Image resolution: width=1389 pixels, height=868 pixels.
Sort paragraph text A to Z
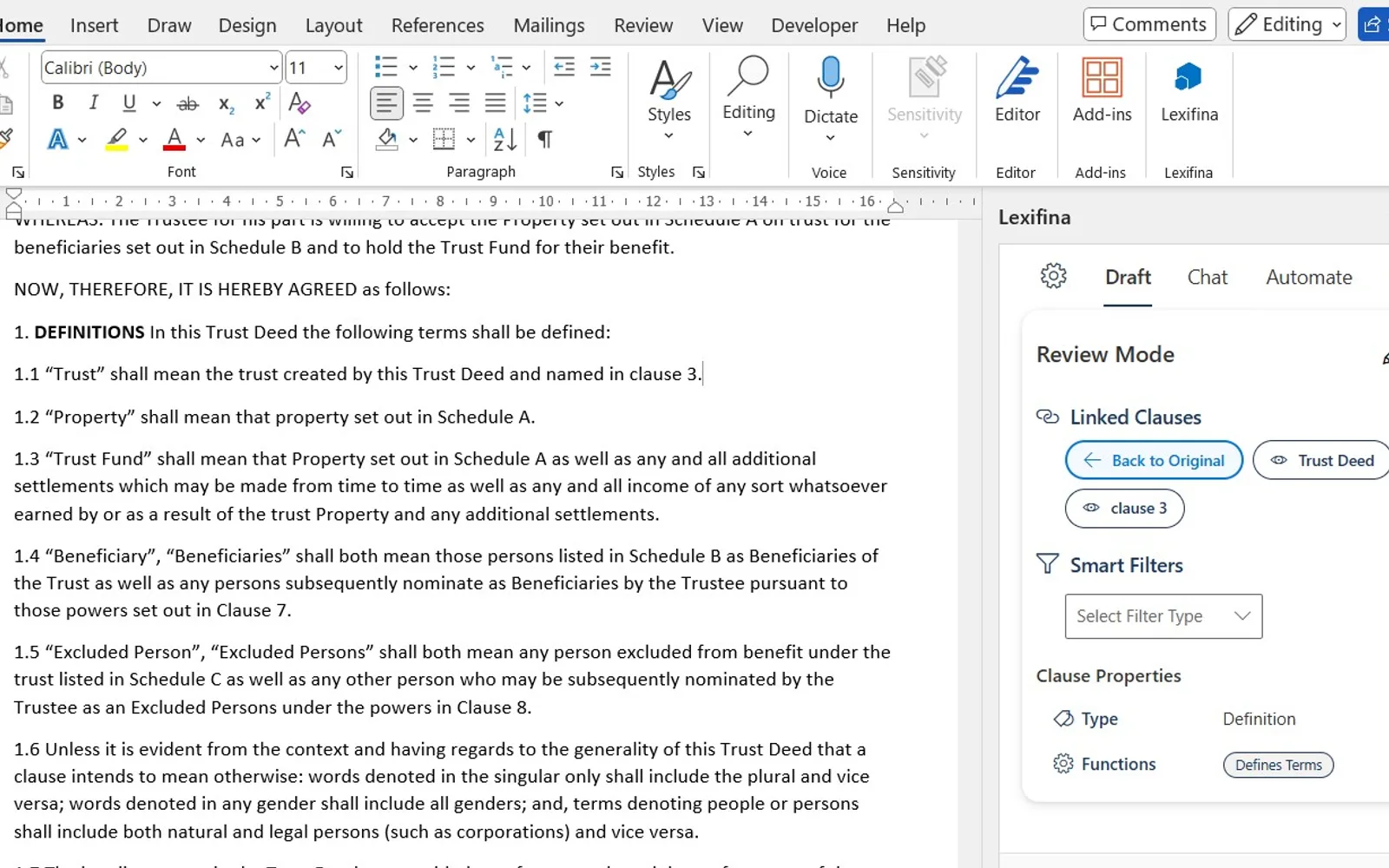505,139
